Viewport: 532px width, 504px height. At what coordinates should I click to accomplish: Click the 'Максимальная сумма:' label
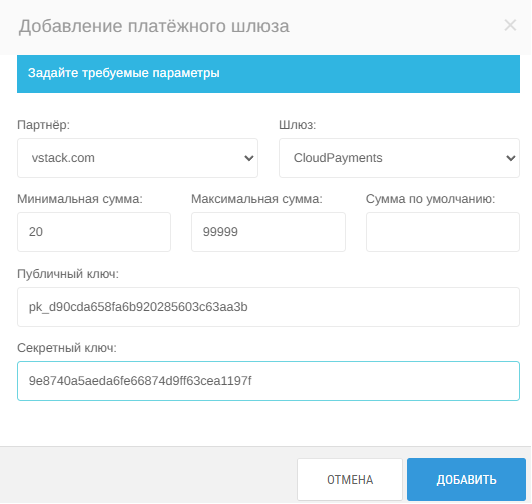257,199
